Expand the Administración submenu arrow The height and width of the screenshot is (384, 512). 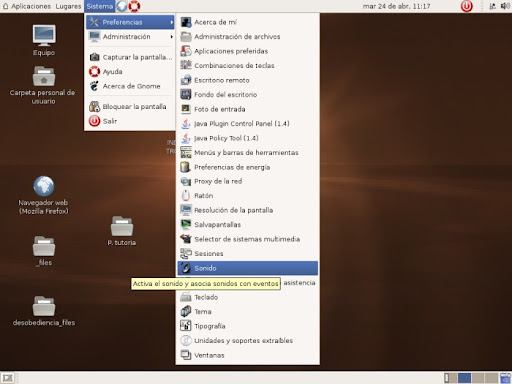click(x=171, y=36)
